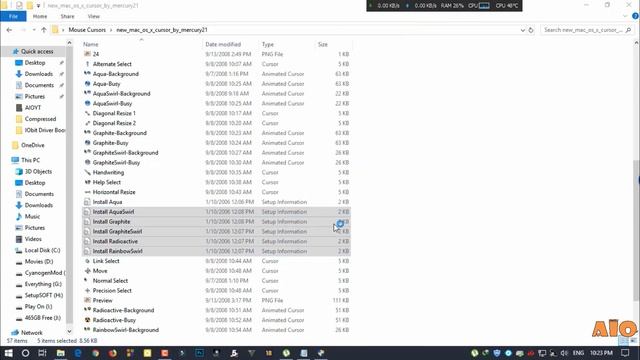Select This PC in the navigation pane
The height and width of the screenshot is (360, 640).
point(30,160)
